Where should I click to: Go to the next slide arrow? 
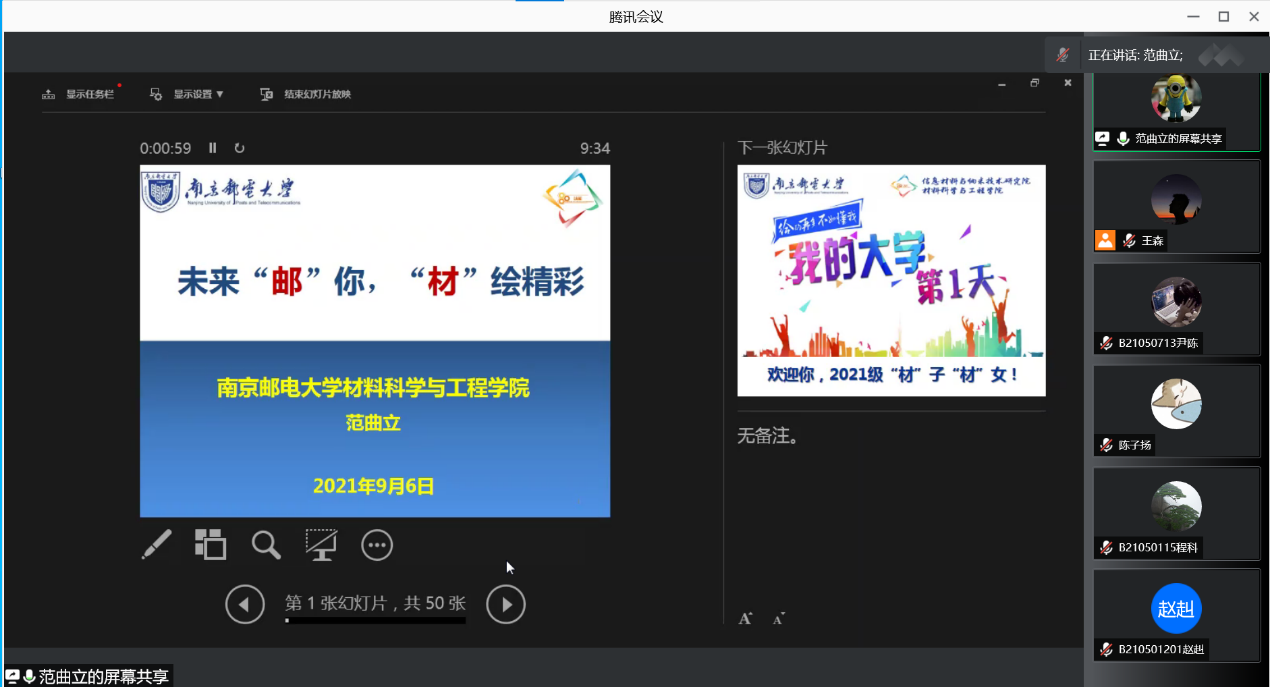click(x=505, y=604)
